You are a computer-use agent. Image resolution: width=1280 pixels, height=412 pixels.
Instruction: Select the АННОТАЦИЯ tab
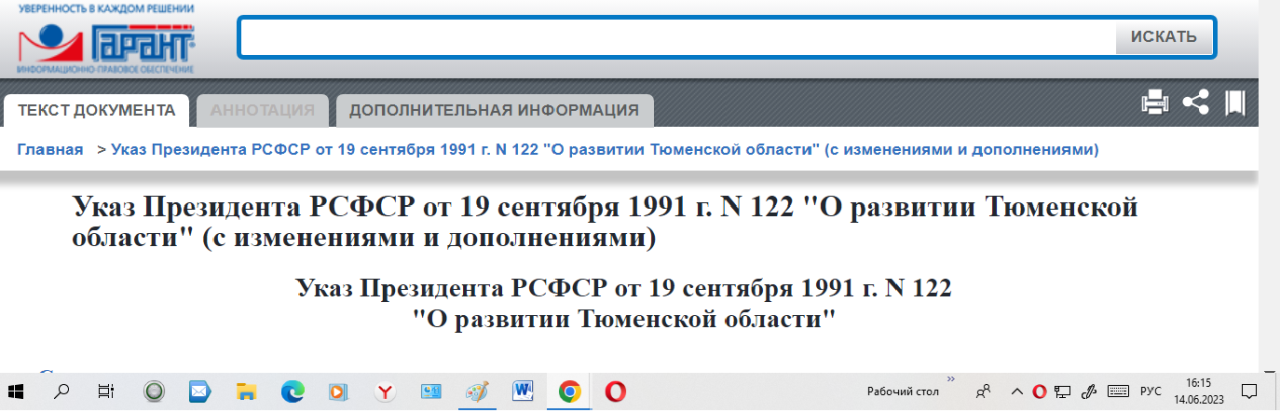pyautogui.click(x=262, y=110)
